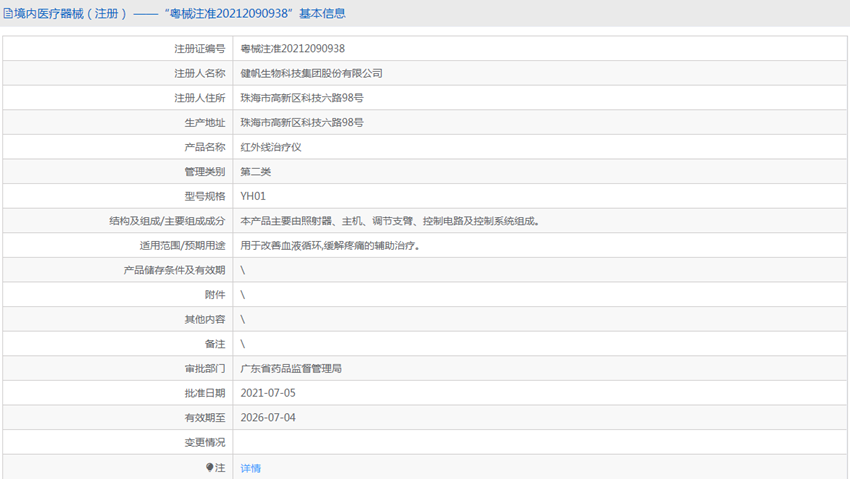Click the 适用范围/预期用途 label
Screen dimensions: 850x479
tap(182, 245)
